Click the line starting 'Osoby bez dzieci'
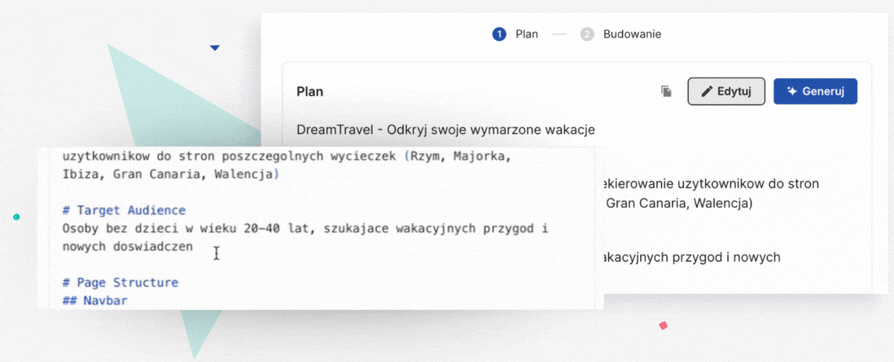 [x=306, y=229]
